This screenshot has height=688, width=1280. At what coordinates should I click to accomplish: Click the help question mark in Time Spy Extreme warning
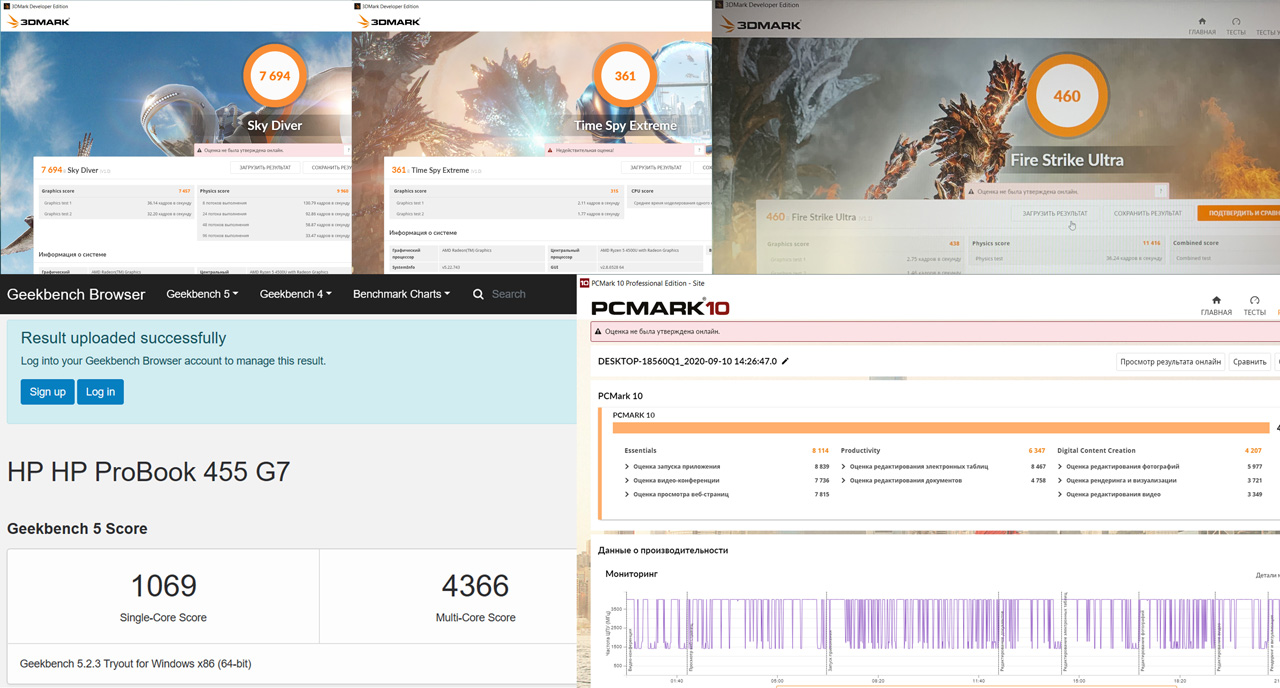tap(700, 150)
